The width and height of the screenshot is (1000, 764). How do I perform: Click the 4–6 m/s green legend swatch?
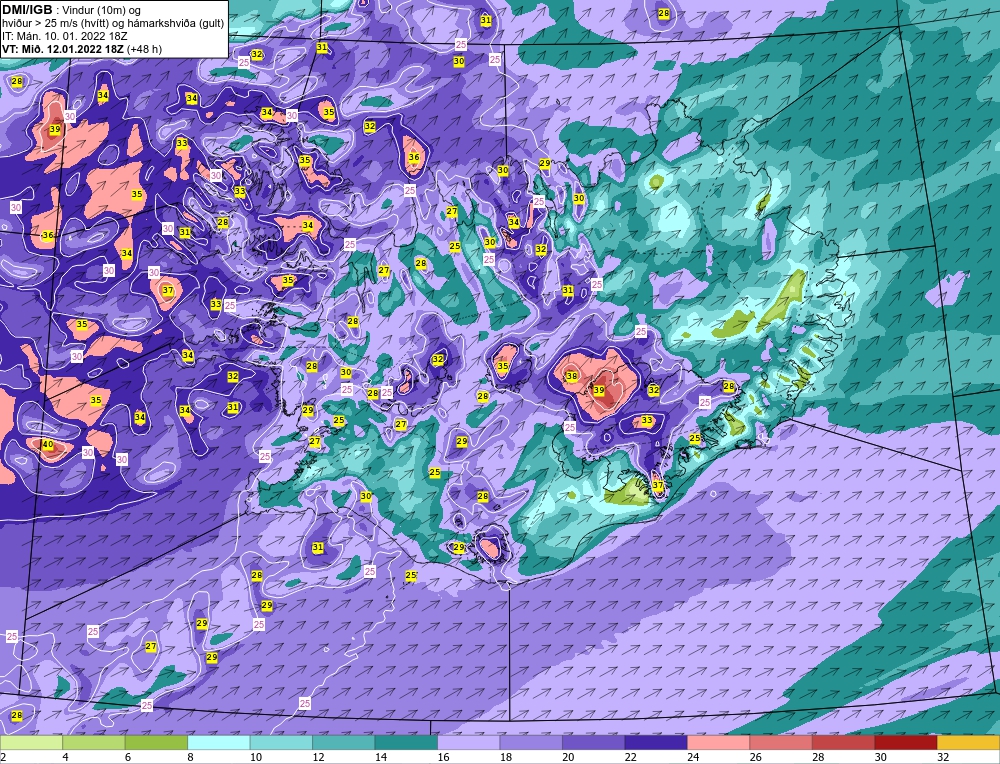click(x=94, y=743)
